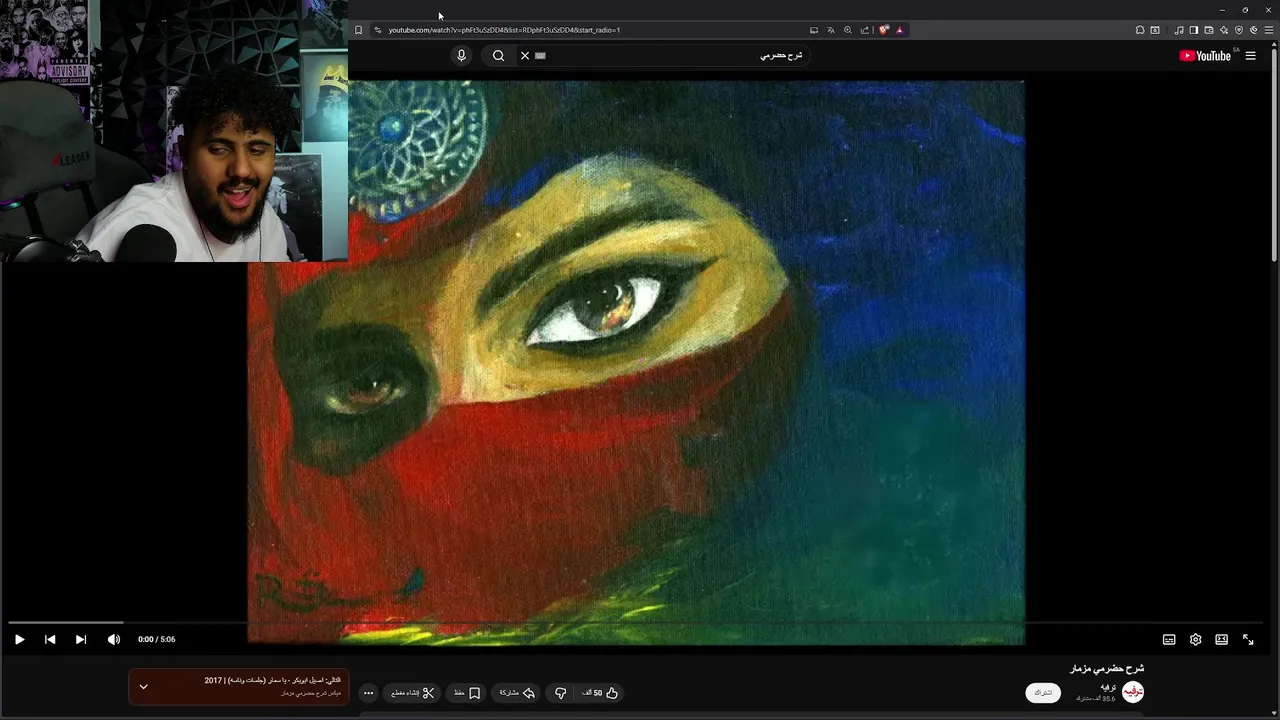Translate this page icon

831,30
